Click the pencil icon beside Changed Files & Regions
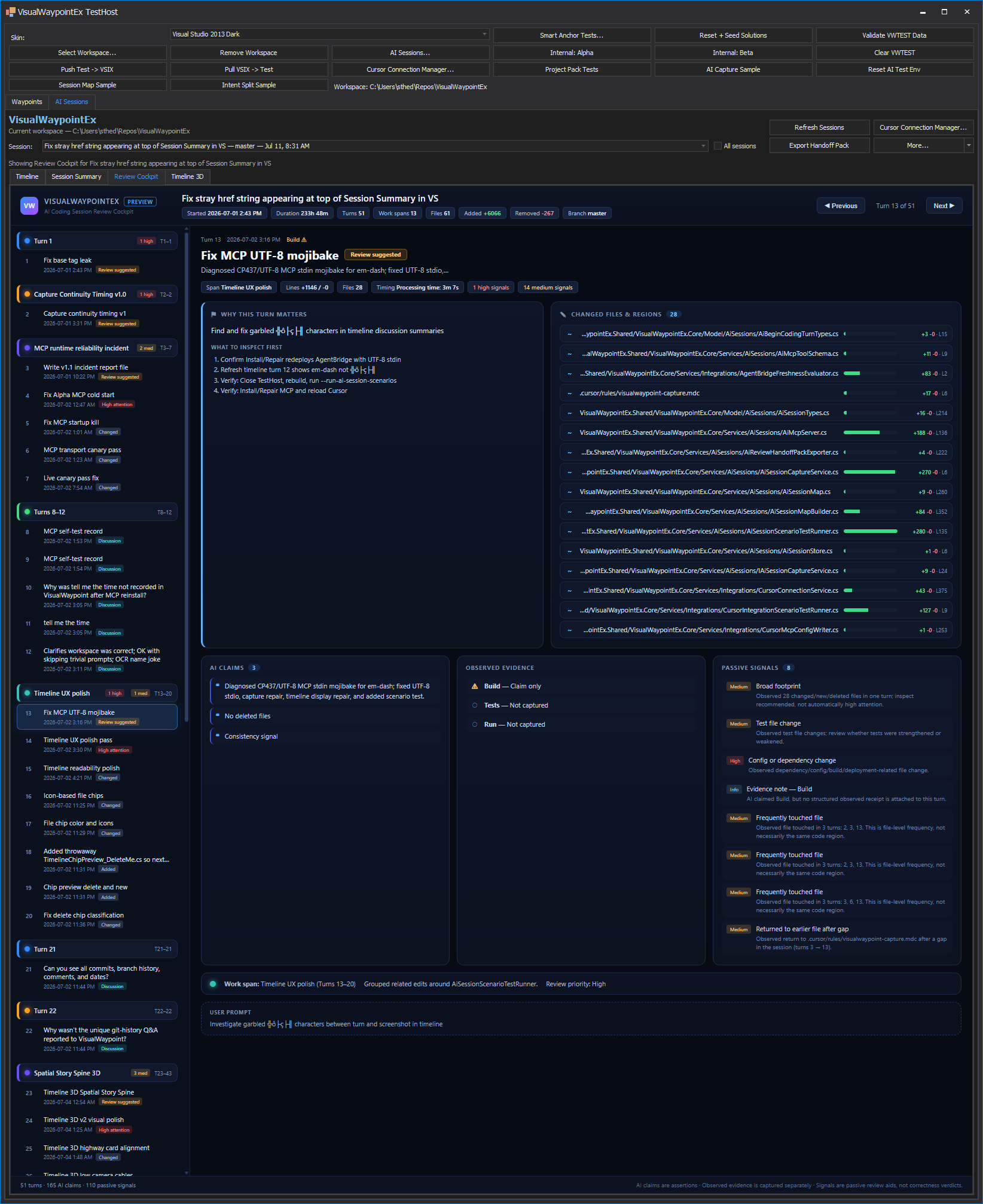 pyautogui.click(x=563, y=315)
